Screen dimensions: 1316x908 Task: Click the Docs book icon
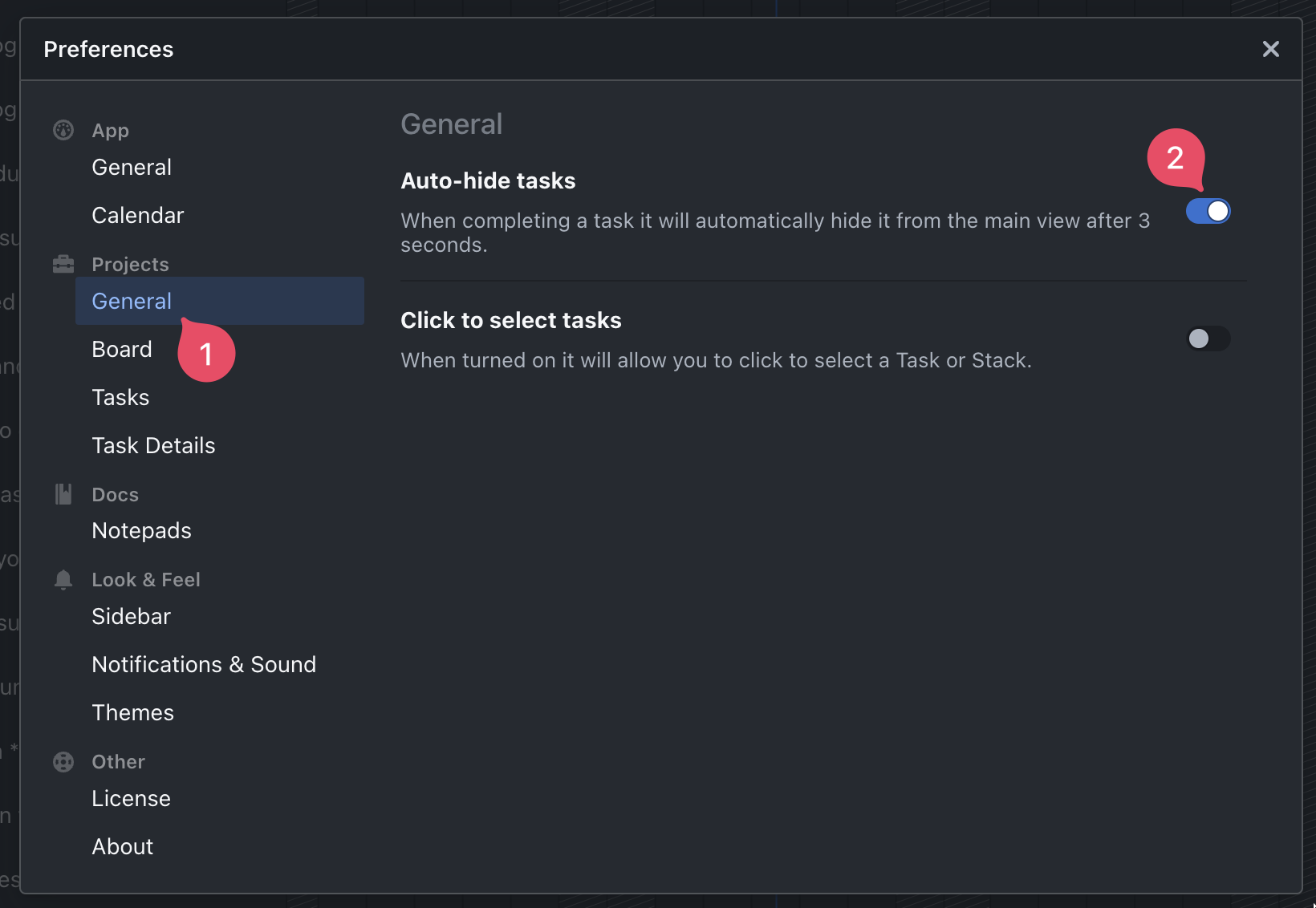pyautogui.click(x=63, y=494)
